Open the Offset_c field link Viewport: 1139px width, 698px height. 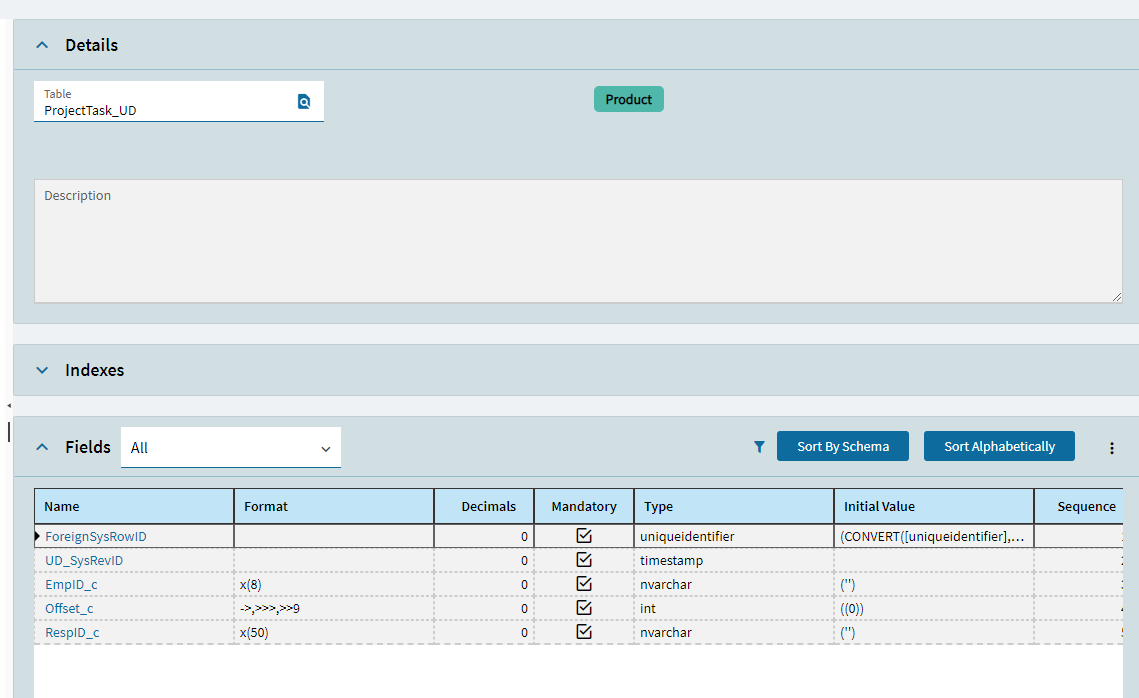[x=69, y=609]
